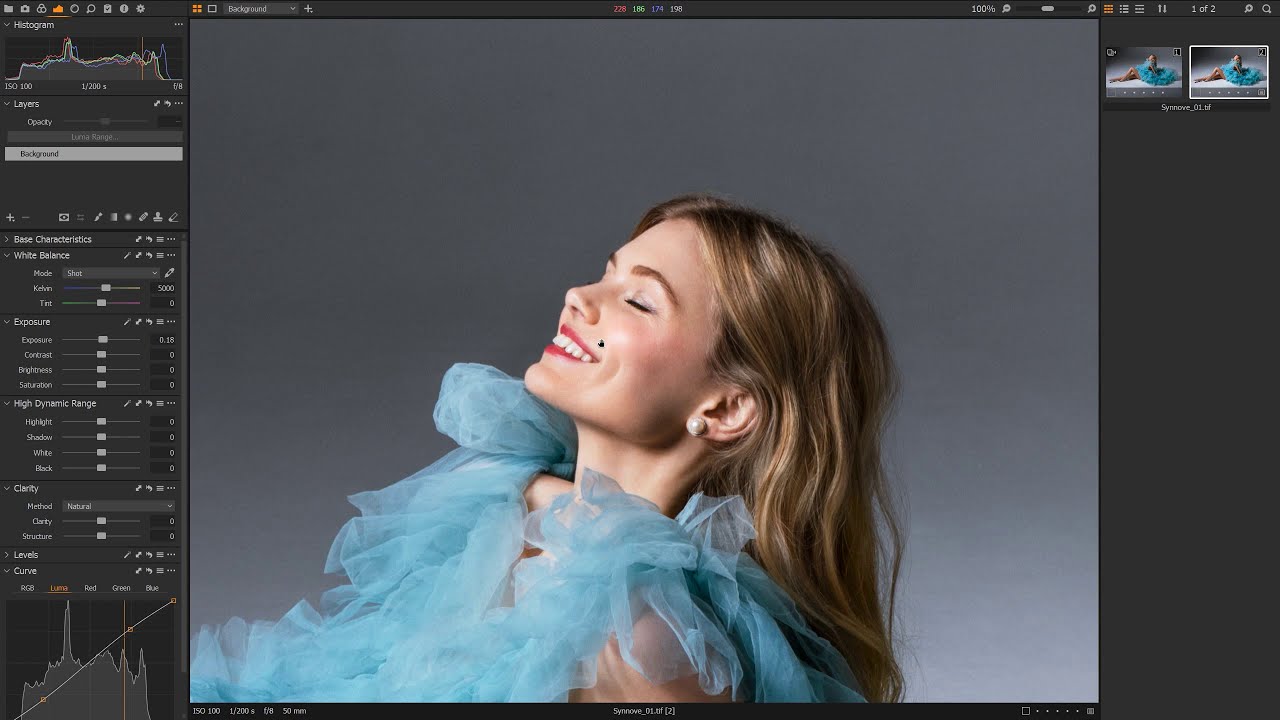Open the Library tool tab folder icon
The width and height of the screenshot is (1280, 720).
click(9, 8)
